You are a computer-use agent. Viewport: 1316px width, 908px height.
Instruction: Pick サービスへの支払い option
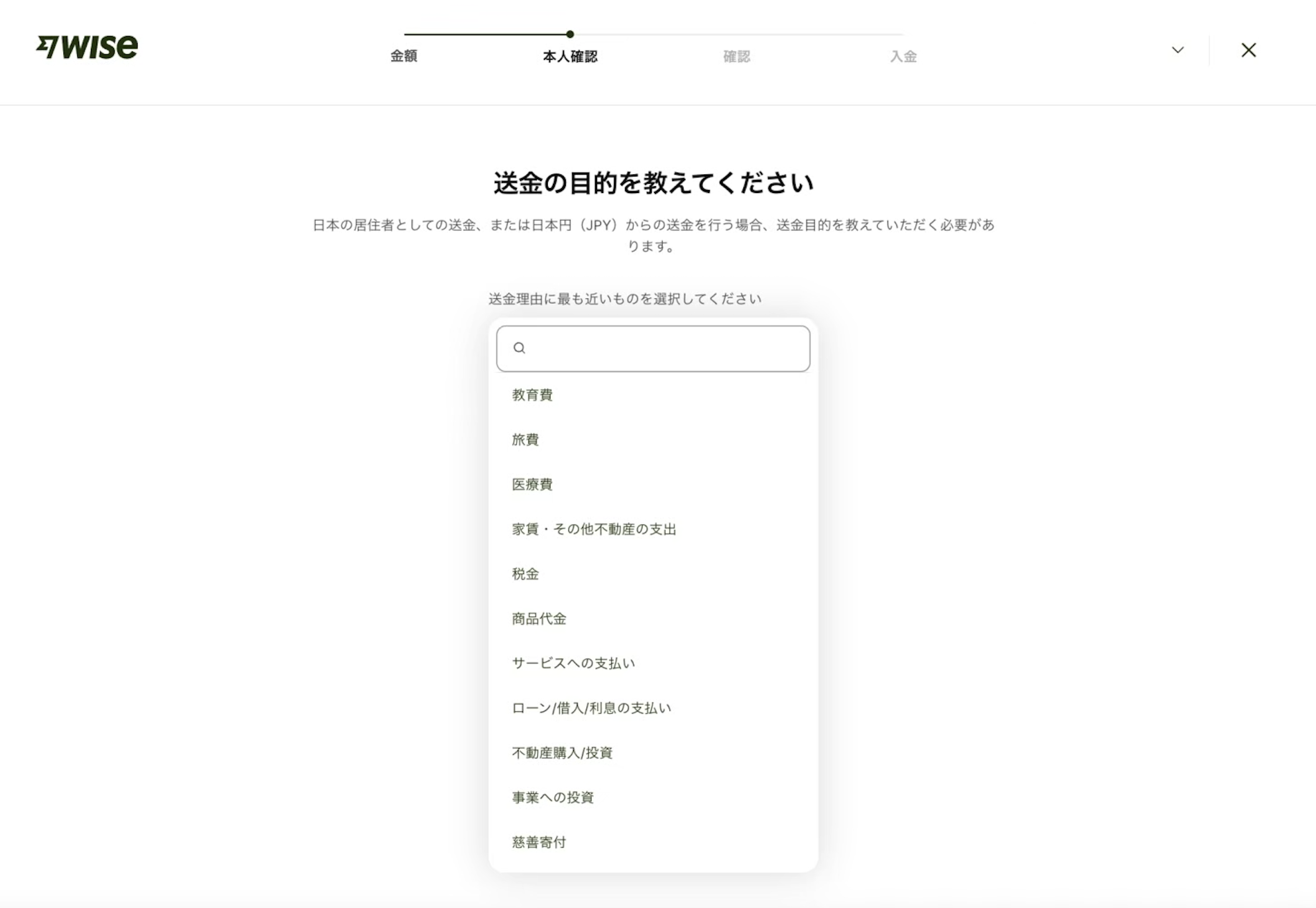573,663
